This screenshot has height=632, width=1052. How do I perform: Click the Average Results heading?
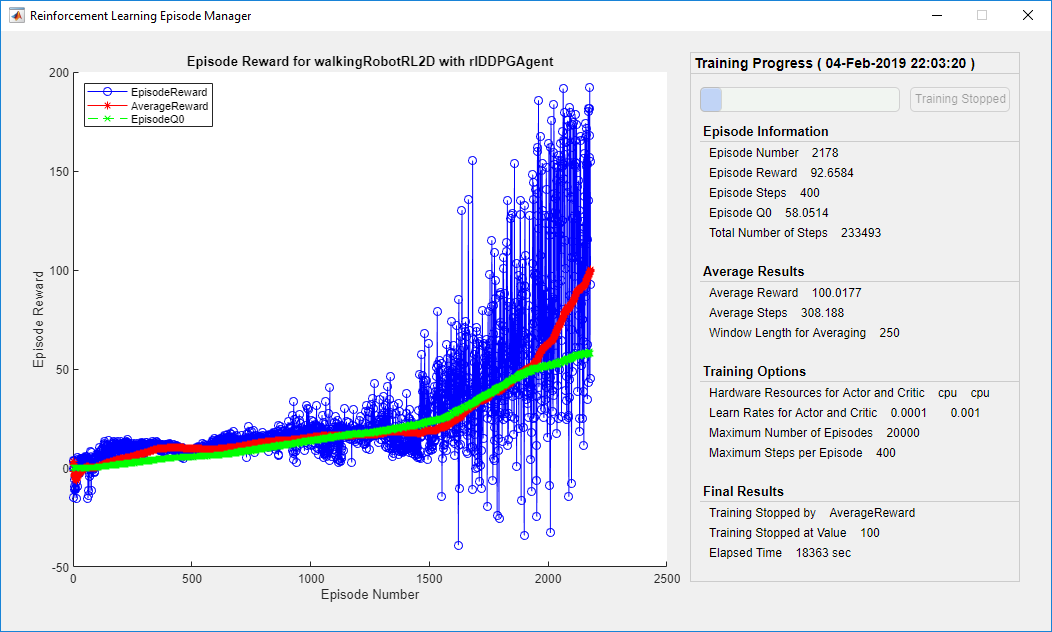(753, 272)
